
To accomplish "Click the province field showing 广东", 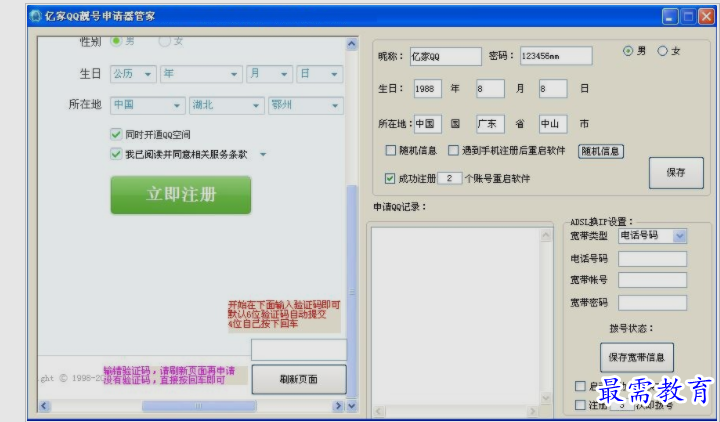I will pyautogui.click(x=490, y=124).
